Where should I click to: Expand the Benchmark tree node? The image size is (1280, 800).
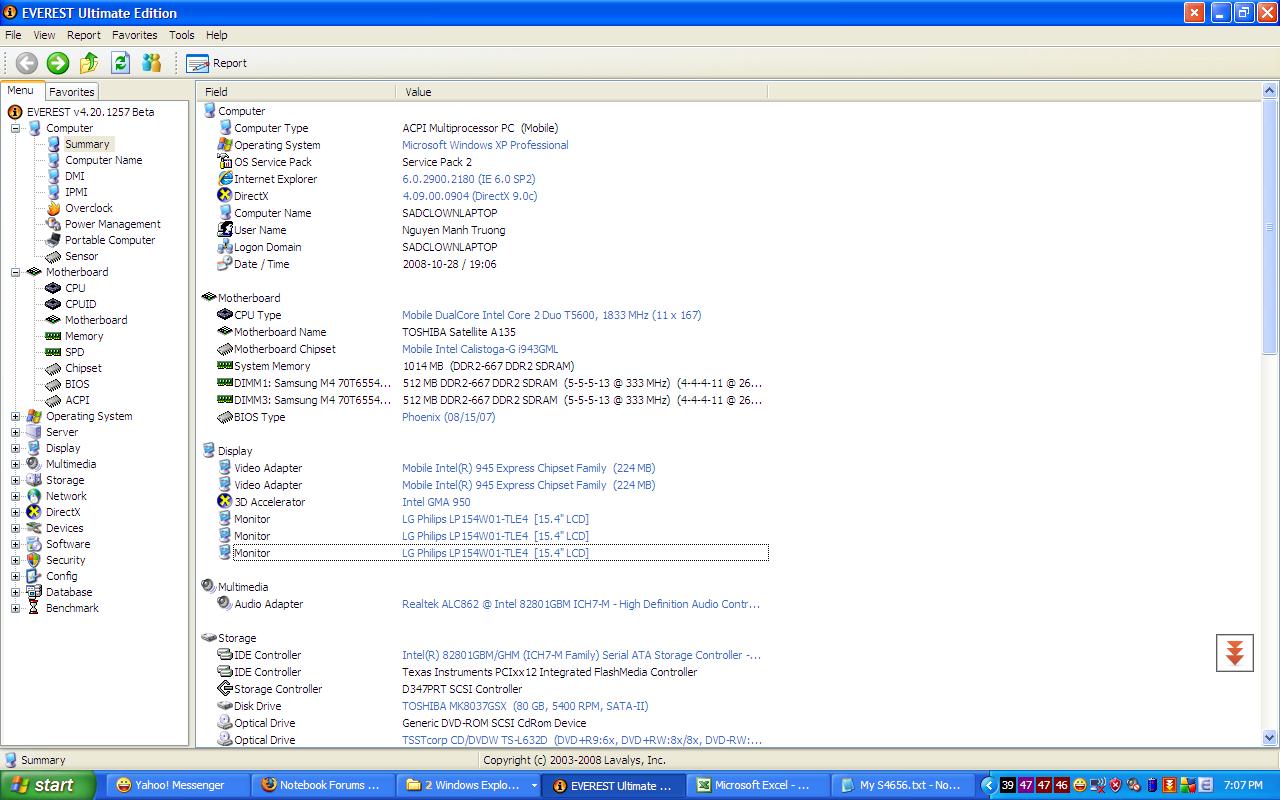click(16, 608)
